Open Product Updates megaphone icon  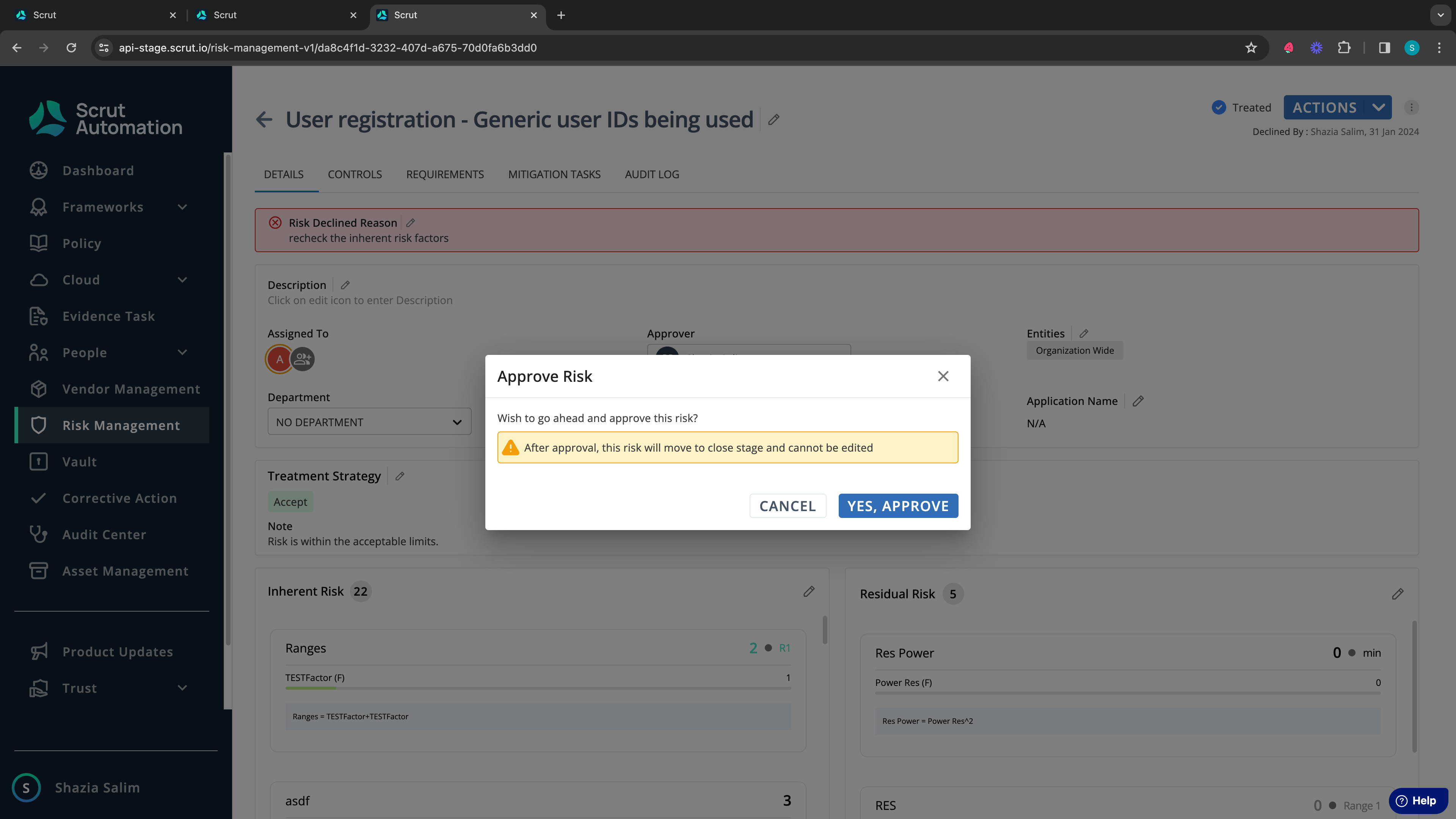click(38, 652)
